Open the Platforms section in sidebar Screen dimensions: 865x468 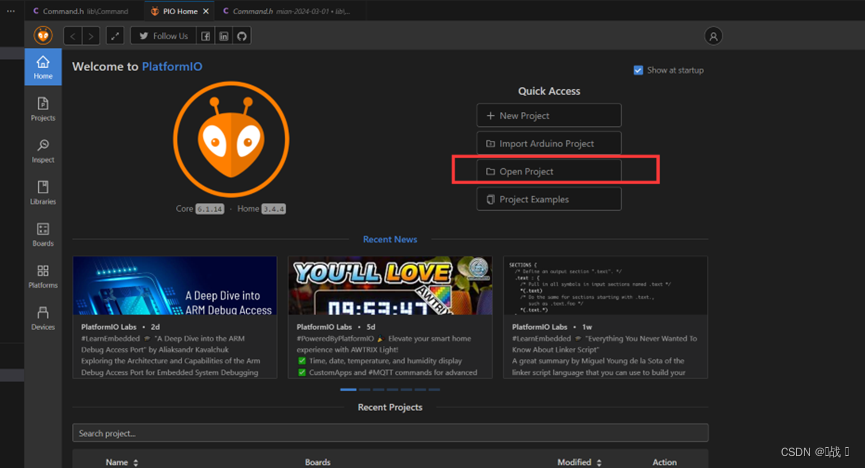(43, 276)
